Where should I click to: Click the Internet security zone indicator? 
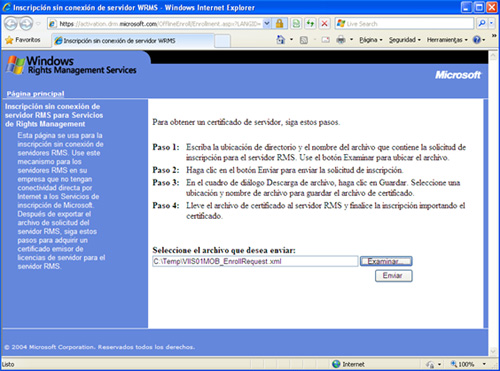click(x=348, y=364)
